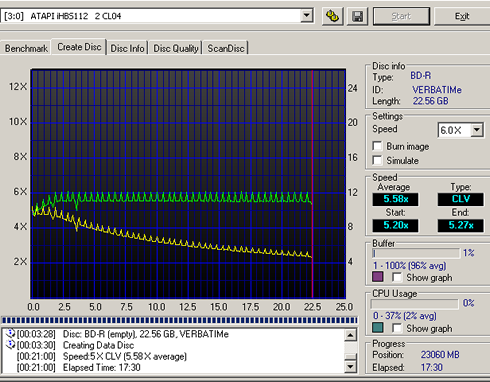Click the log line Creating Data Disc

pos(98,345)
